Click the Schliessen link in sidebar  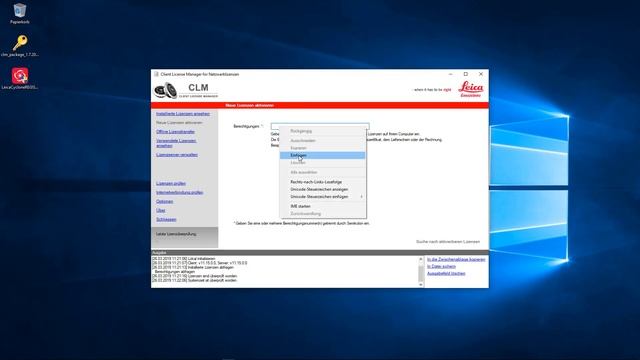tap(166, 220)
